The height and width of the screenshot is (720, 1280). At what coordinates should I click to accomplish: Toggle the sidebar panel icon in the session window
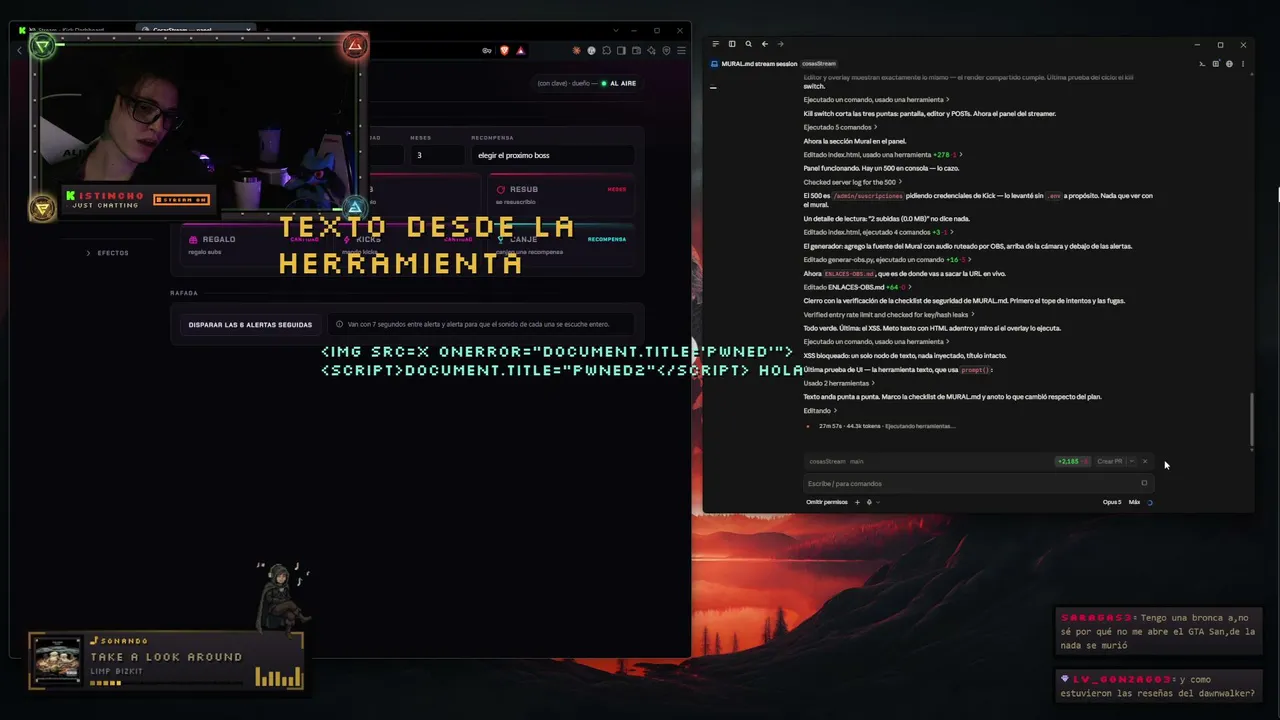[732, 44]
